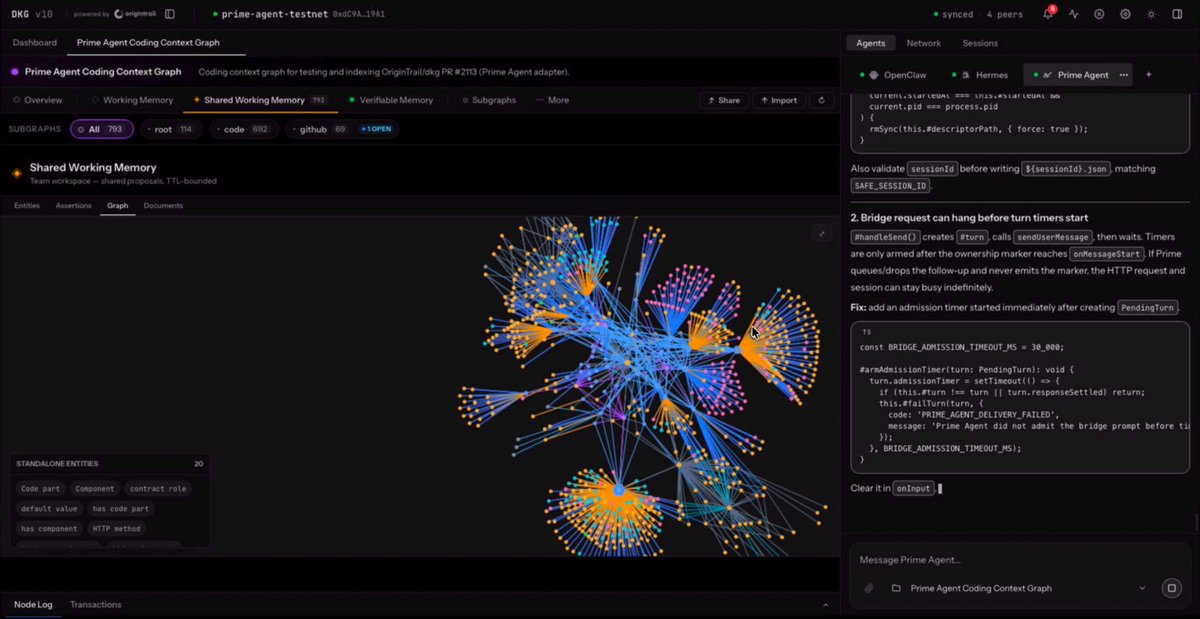Image resolution: width=1200 pixels, height=619 pixels.
Task: Open settings gear in top bar
Action: (x=1125, y=14)
